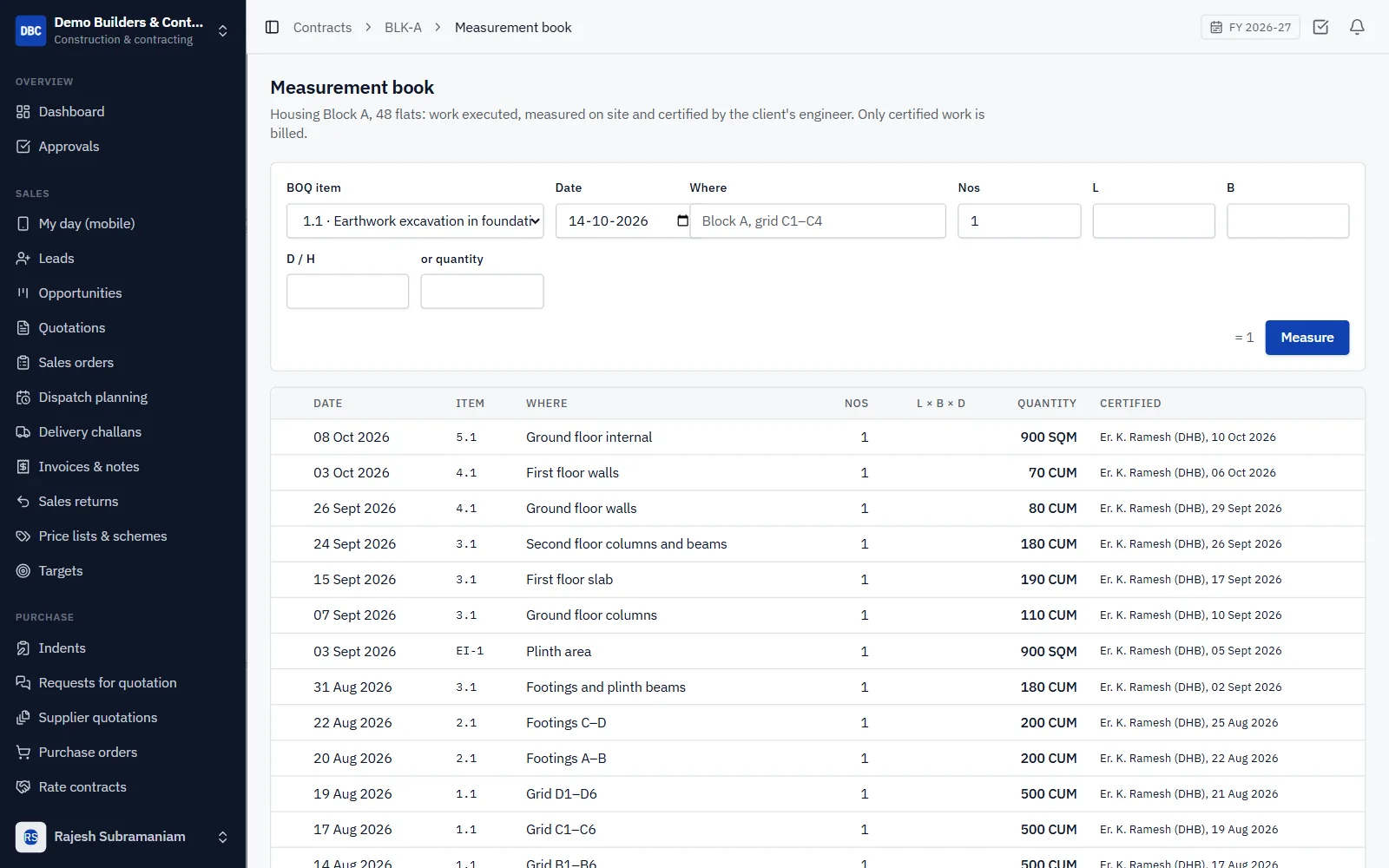Click the Invoices & notes receipt icon
1389x868 pixels.
(x=23, y=467)
